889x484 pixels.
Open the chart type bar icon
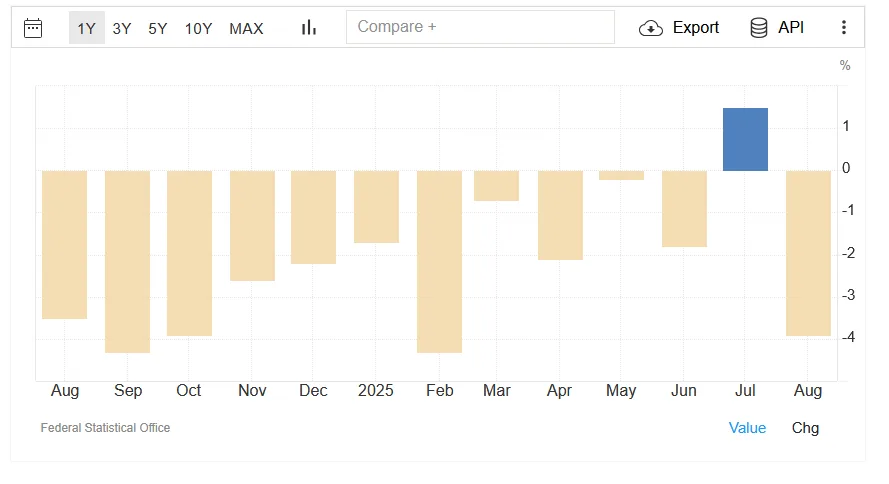coord(309,28)
